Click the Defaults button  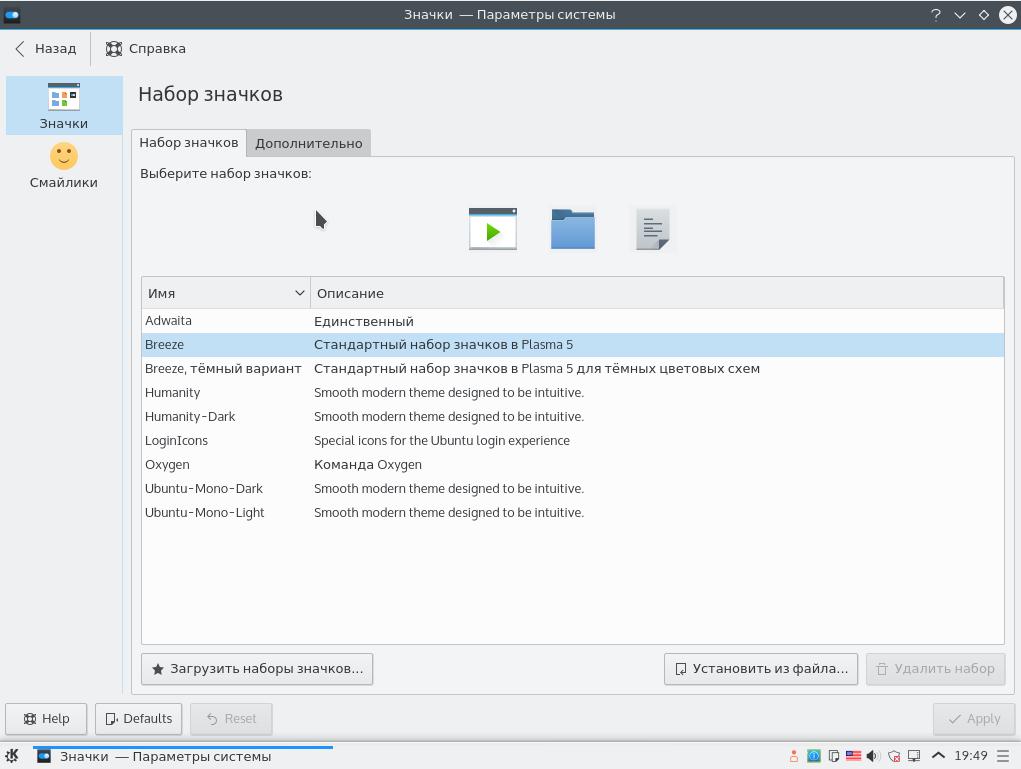pos(138,718)
